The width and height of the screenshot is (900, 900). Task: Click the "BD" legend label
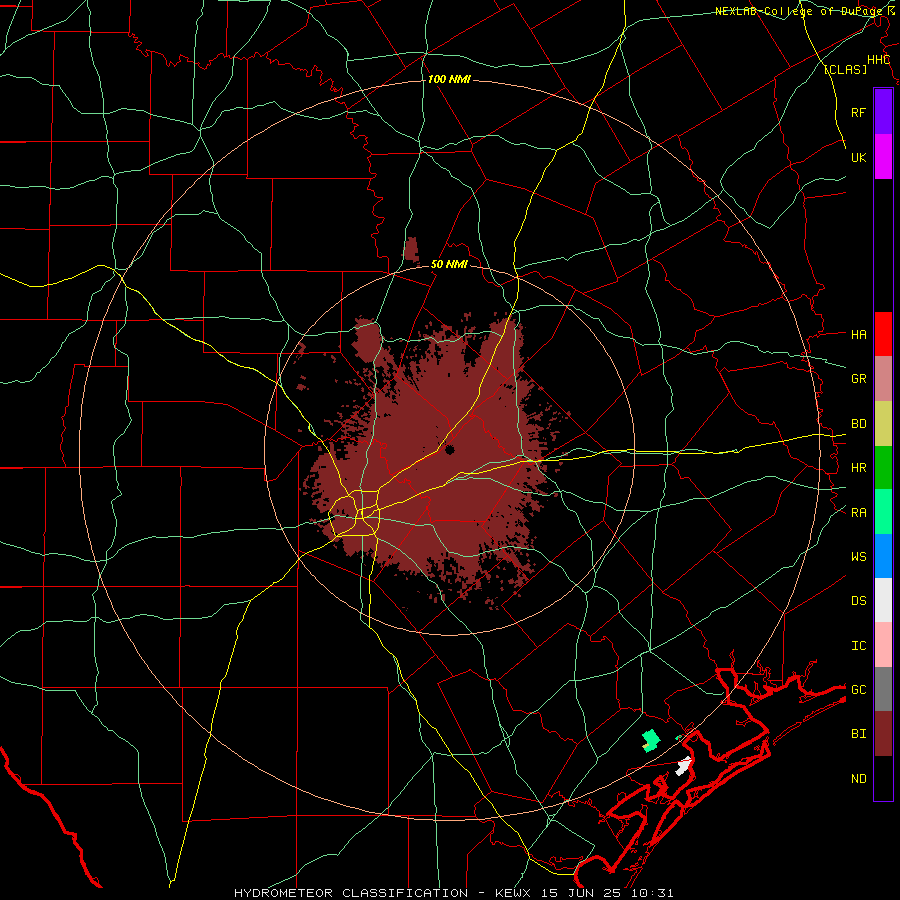858,424
